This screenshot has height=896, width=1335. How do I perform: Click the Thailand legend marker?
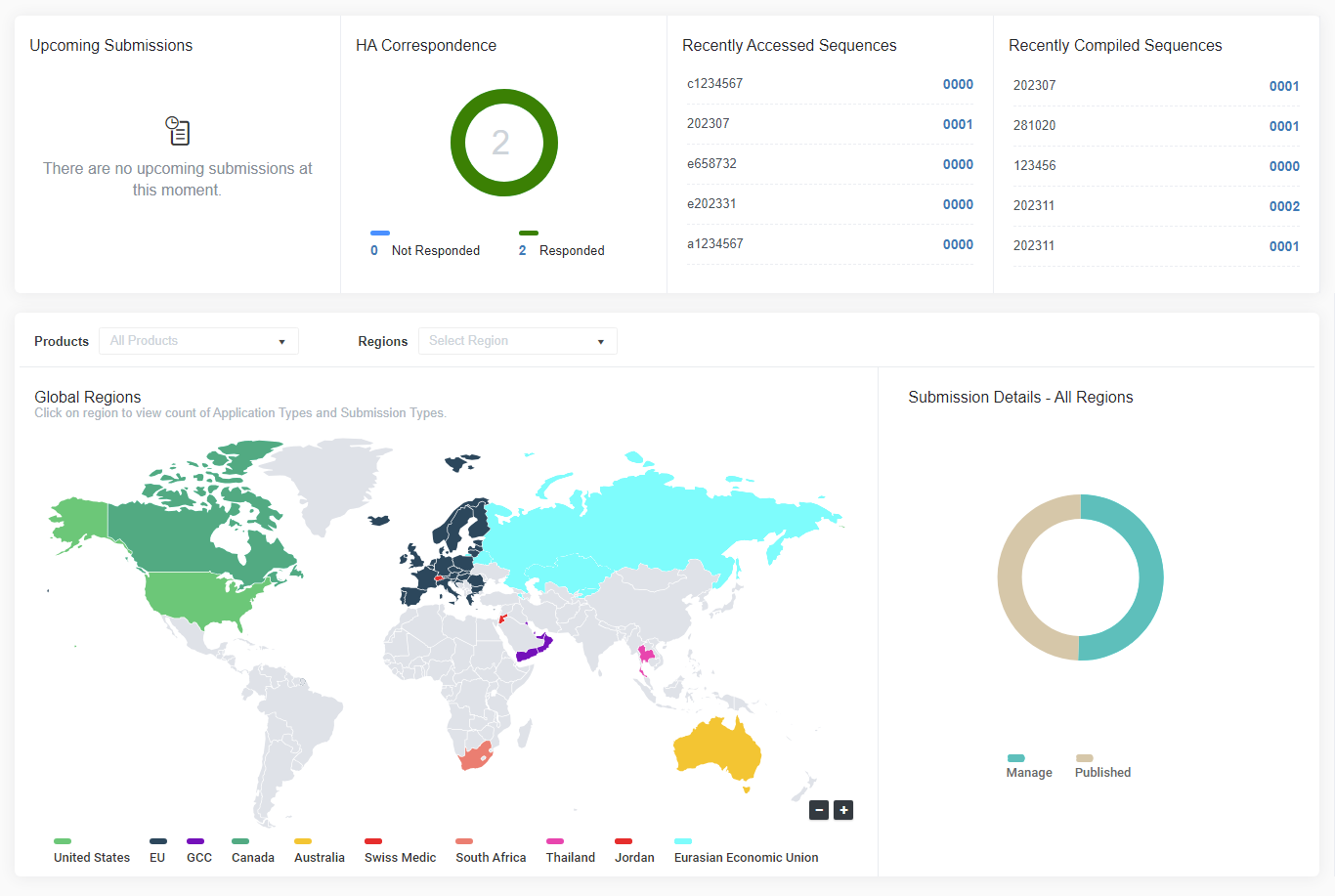[x=555, y=841]
